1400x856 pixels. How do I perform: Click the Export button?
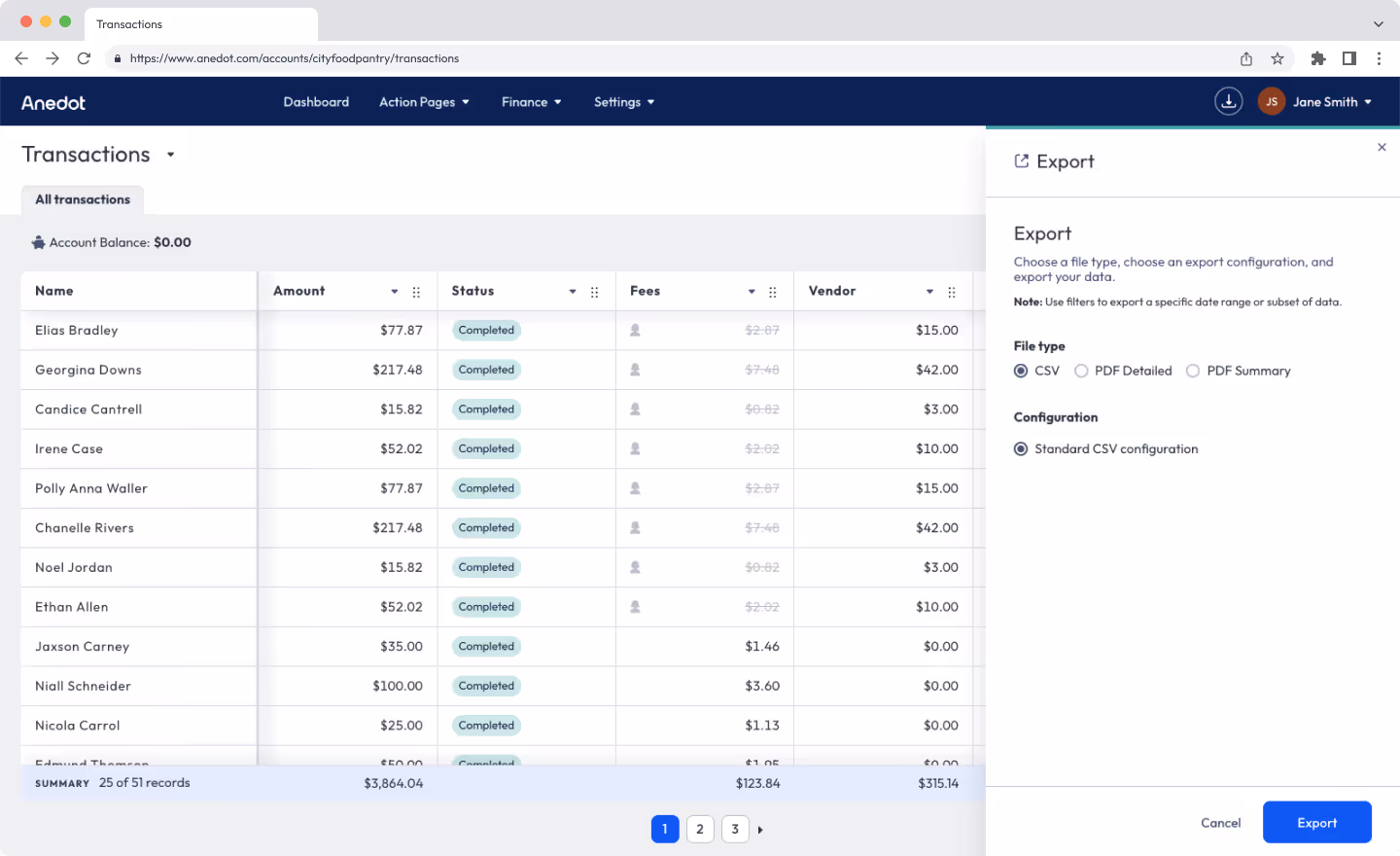pos(1316,822)
